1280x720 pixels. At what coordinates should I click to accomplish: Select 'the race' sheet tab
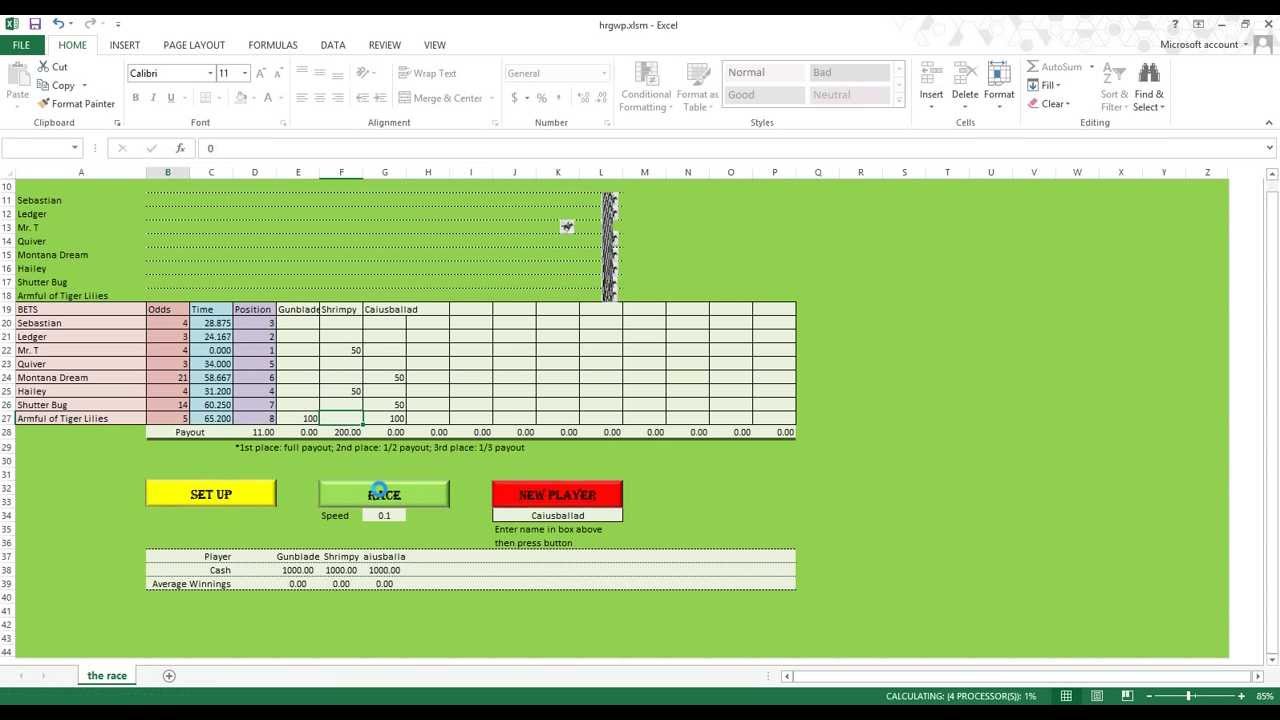click(107, 676)
